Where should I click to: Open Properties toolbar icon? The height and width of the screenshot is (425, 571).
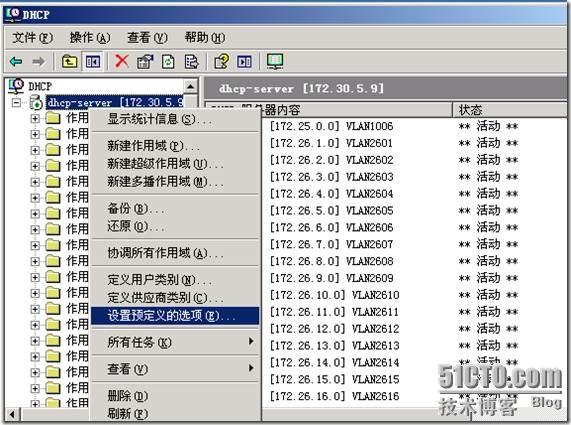click(145, 62)
